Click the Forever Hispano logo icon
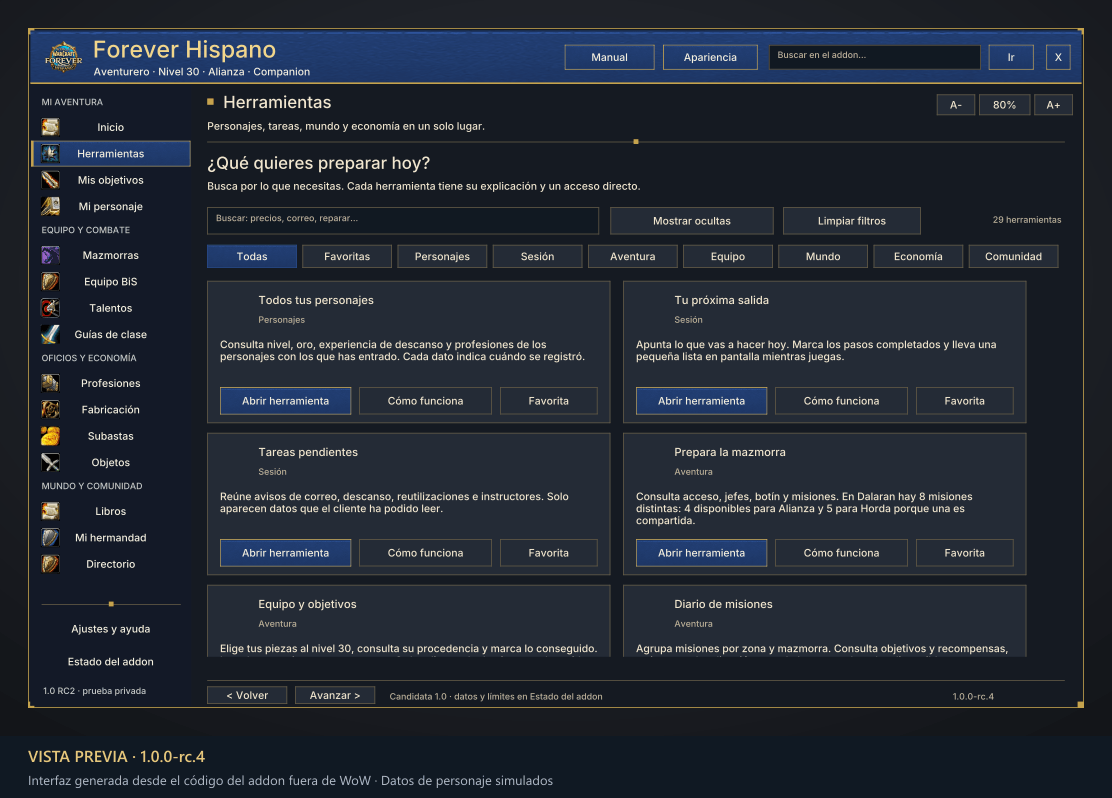The width and height of the screenshot is (1112, 798). (x=63, y=57)
